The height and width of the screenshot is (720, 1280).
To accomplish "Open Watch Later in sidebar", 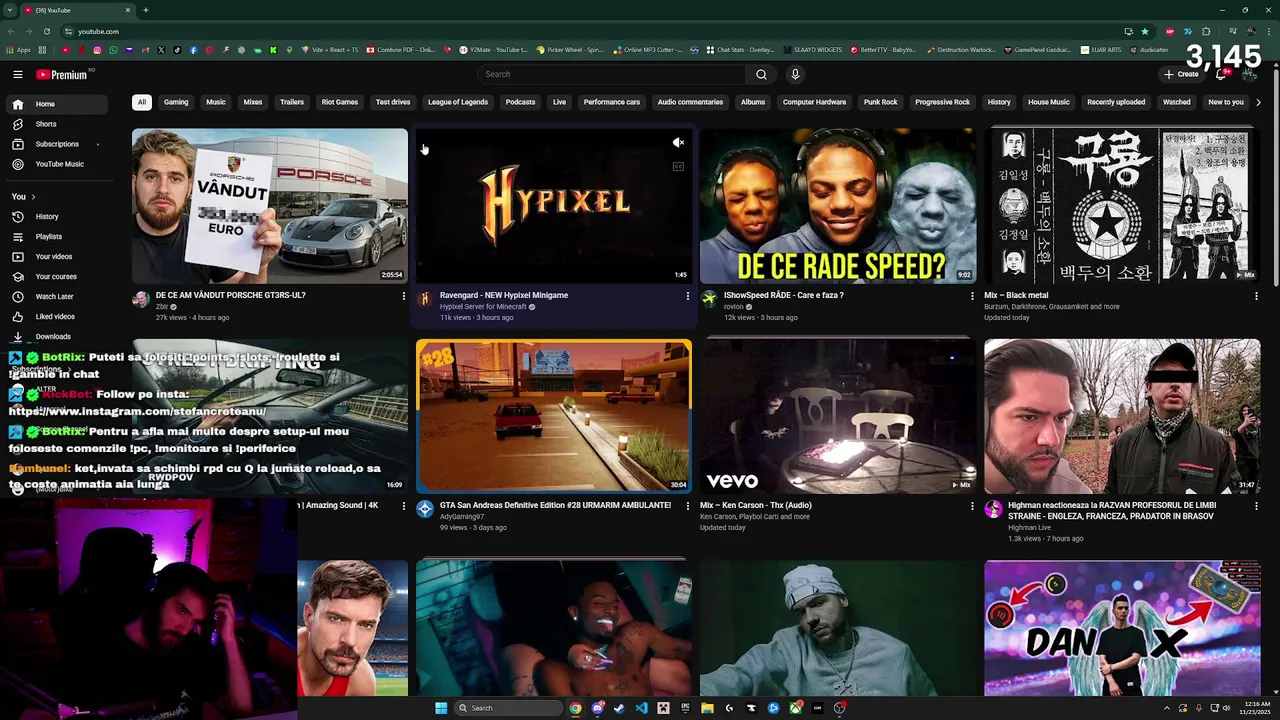I will click(x=59, y=297).
